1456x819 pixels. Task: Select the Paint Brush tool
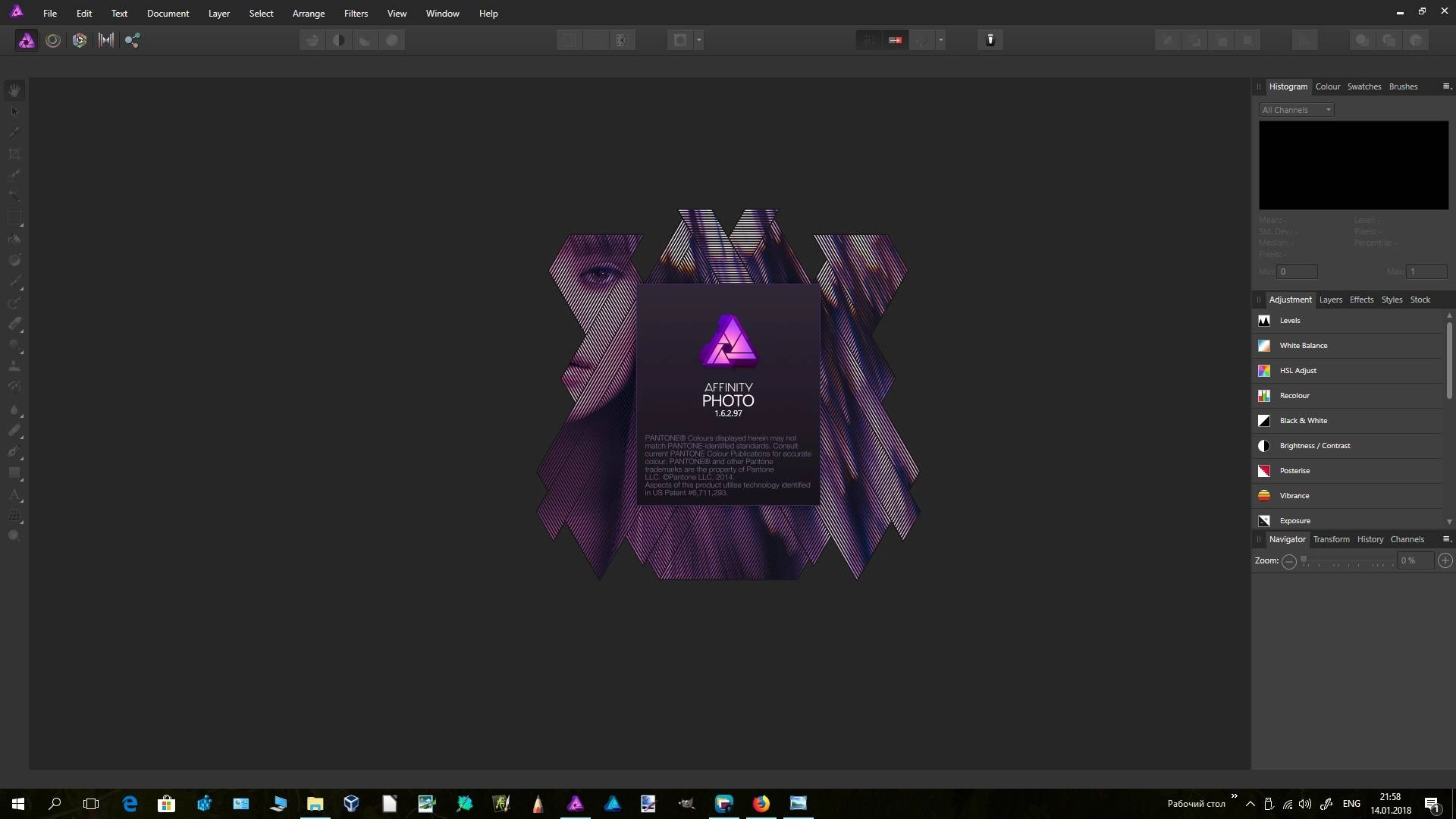click(14, 281)
